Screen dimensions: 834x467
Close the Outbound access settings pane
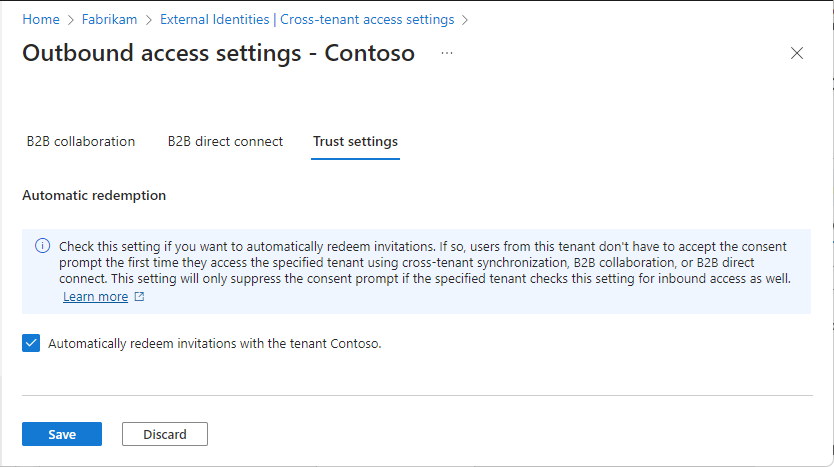(797, 54)
